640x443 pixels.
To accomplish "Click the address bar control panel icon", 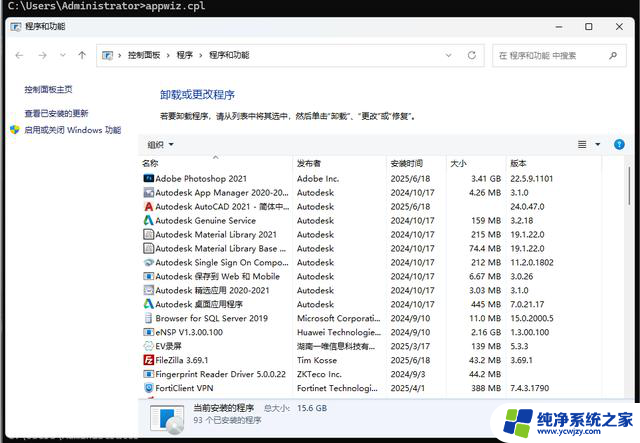I will [x=107, y=55].
